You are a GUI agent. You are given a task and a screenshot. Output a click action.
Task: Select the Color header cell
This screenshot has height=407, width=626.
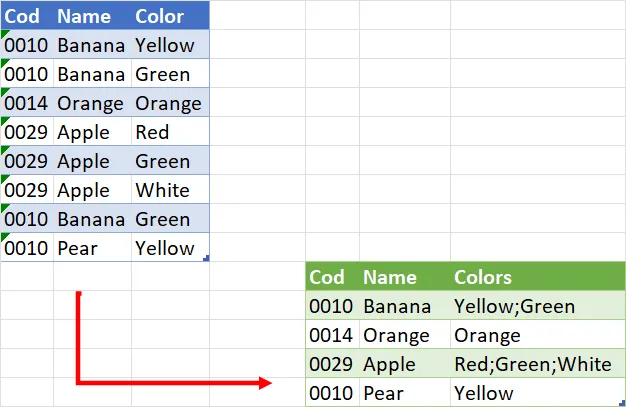point(159,16)
